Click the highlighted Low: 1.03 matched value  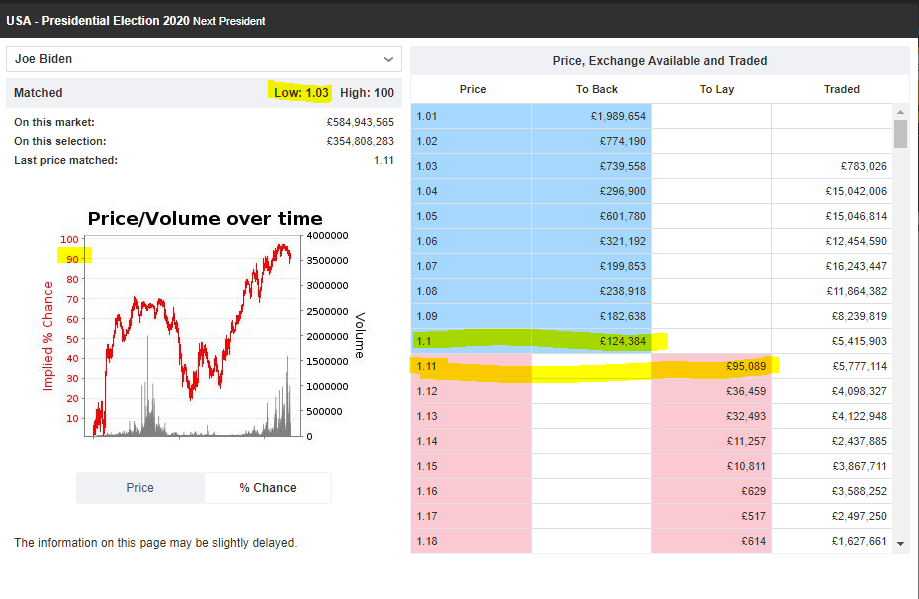[x=301, y=93]
